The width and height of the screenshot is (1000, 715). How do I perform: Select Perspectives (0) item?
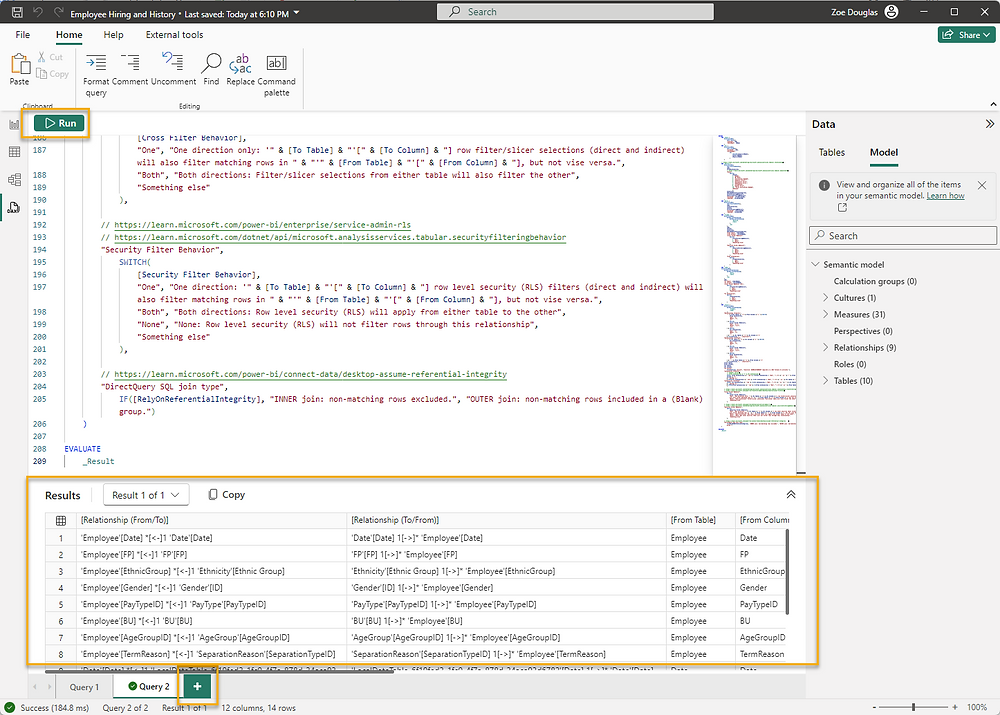pos(863,331)
